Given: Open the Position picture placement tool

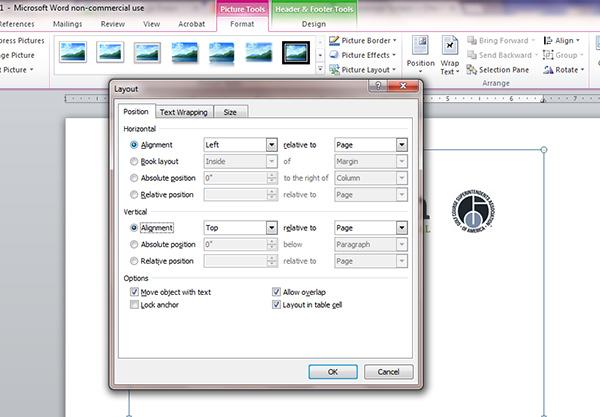Looking at the screenshot, I should click(x=420, y=55).
